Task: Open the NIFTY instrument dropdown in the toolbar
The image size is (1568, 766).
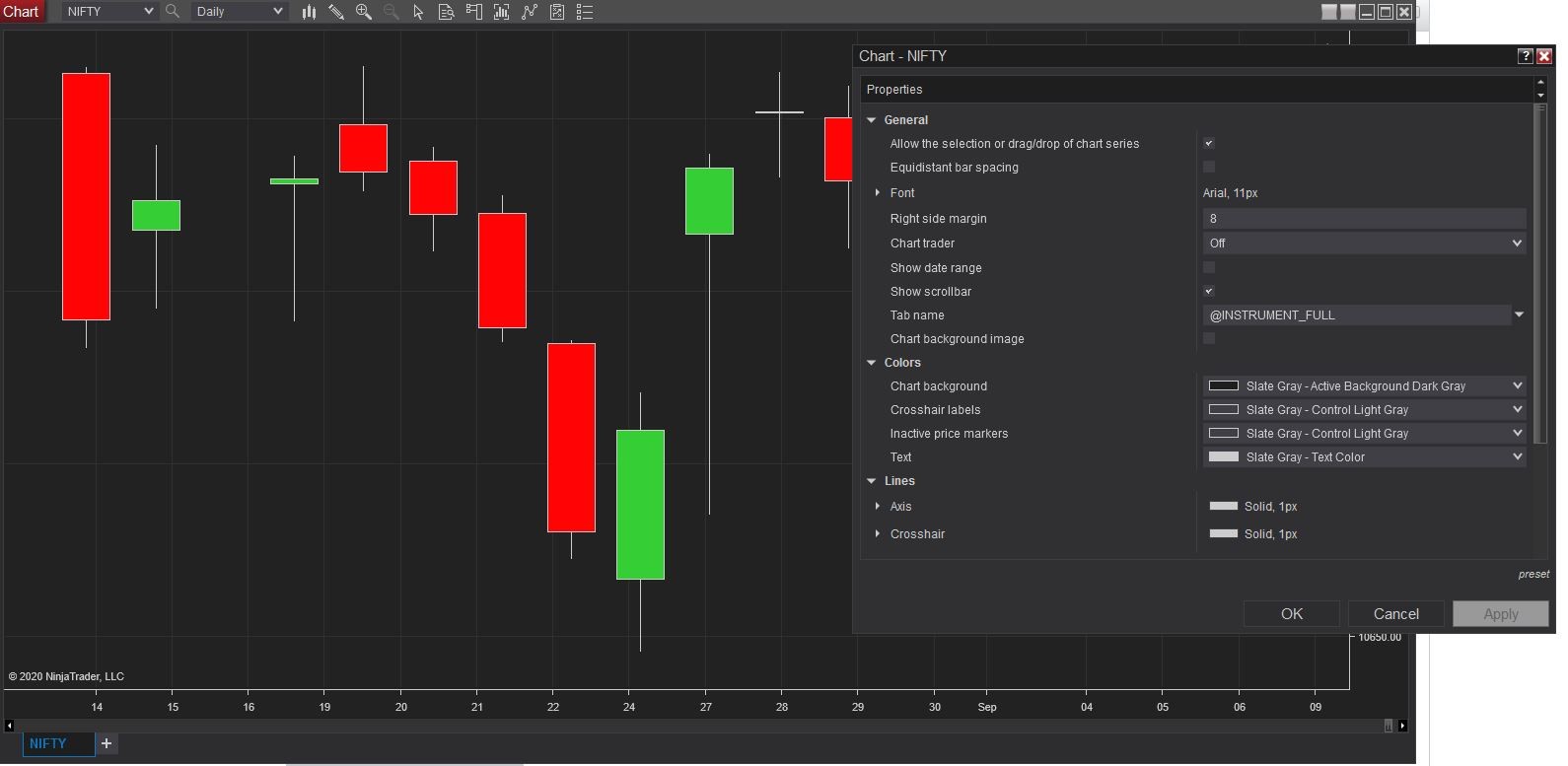Action: [x=109, y=12]
